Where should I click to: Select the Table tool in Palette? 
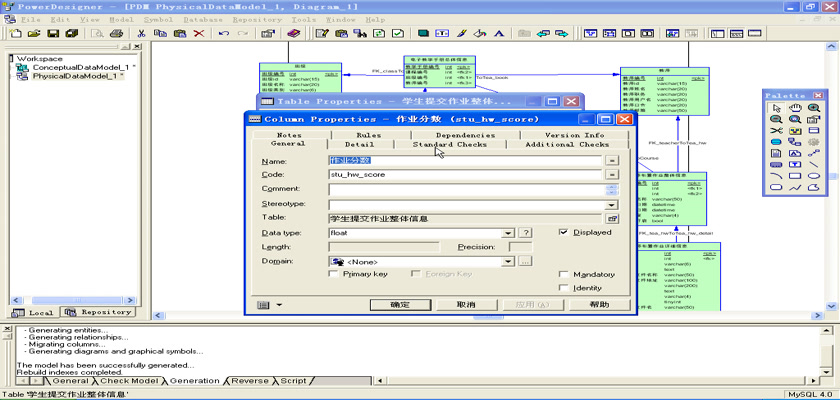814,131
